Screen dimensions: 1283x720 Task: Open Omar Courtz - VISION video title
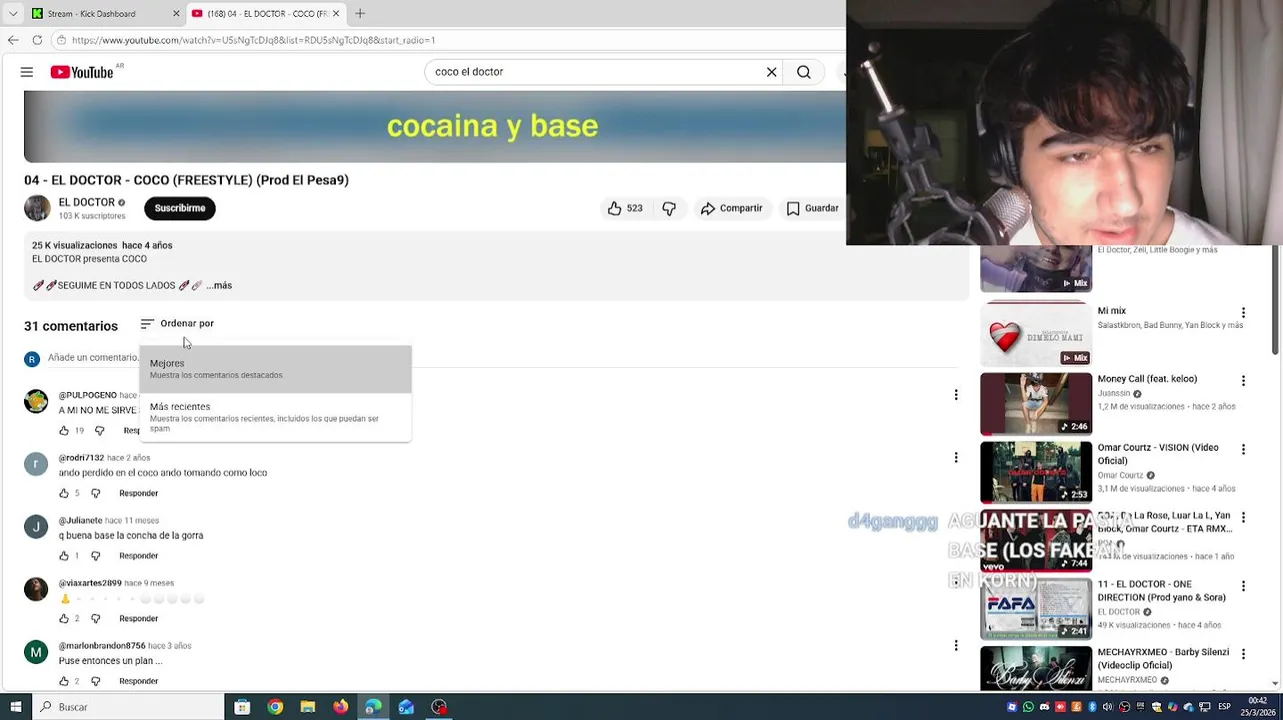pos(1158,454)
